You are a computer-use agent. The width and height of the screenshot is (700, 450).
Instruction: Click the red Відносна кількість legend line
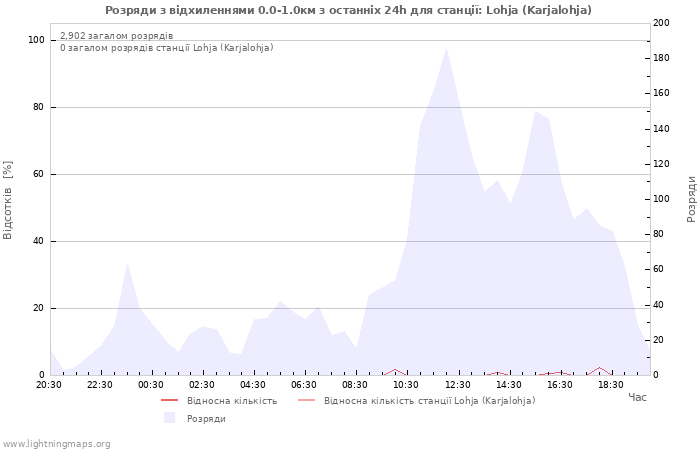click(x=169, y=401)
